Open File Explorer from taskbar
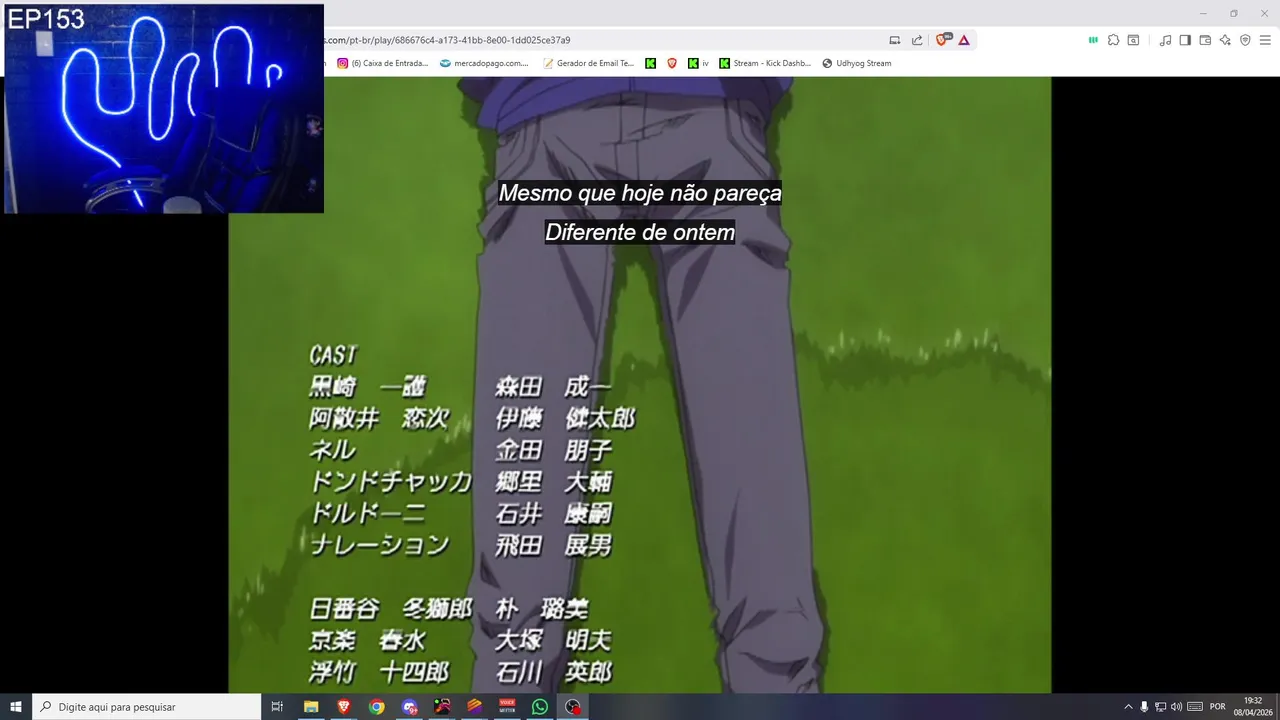Image resolution: width=1280 pixels, height=720 pixels. (x=311, y=707)
